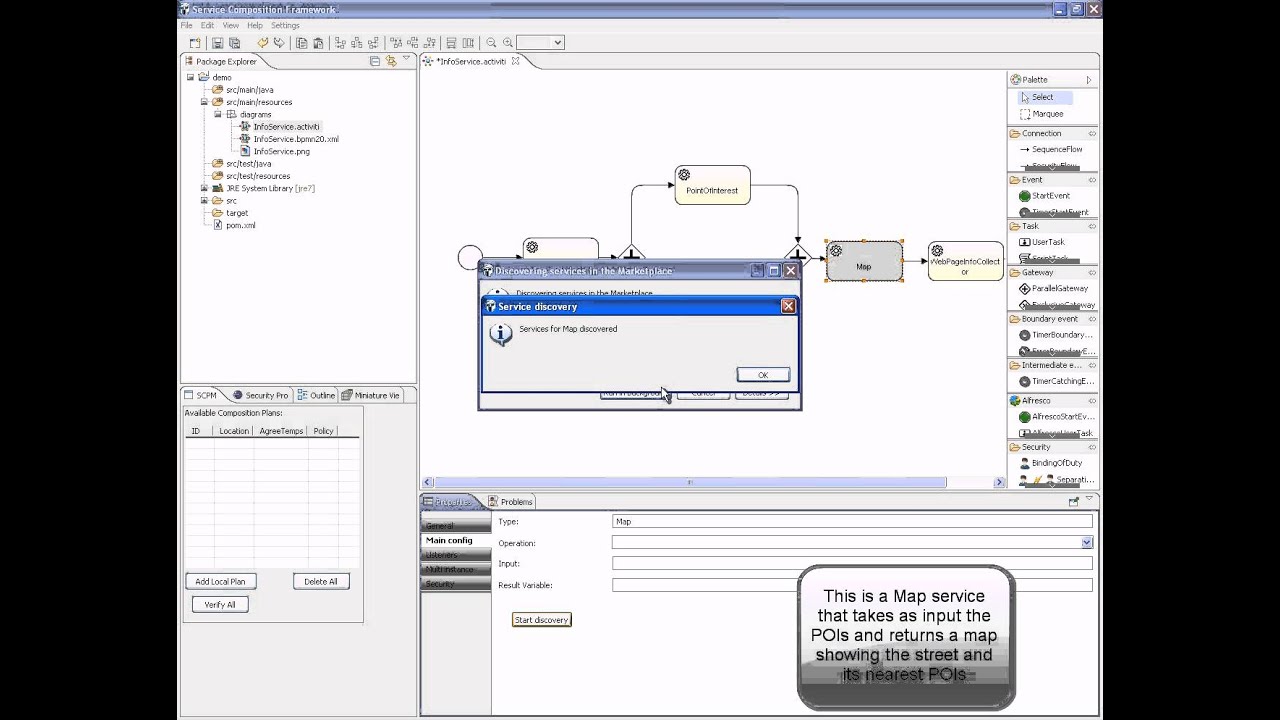Viewport: 1280px width, 720px height.
Task: Click the editor horizontal scrollbar thumb
Action: (x=690, y=482)
